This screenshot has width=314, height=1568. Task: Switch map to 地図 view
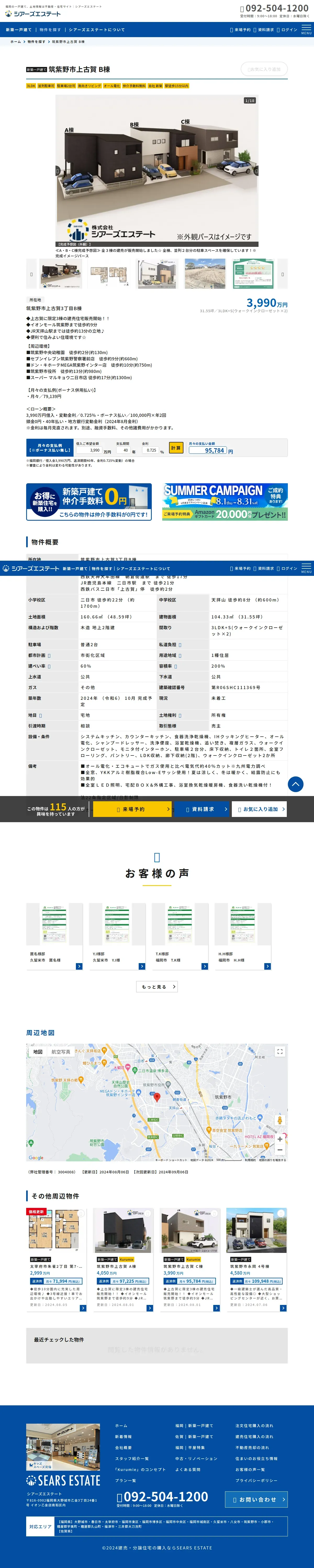(38, 1051)
